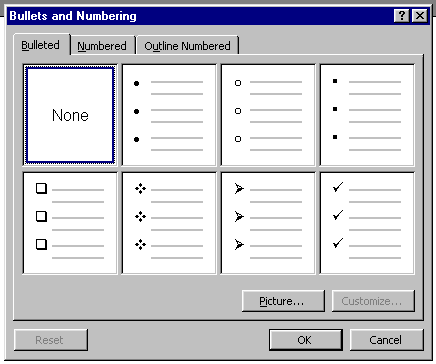Switch to the Bulleted tab

coord(41,45)
